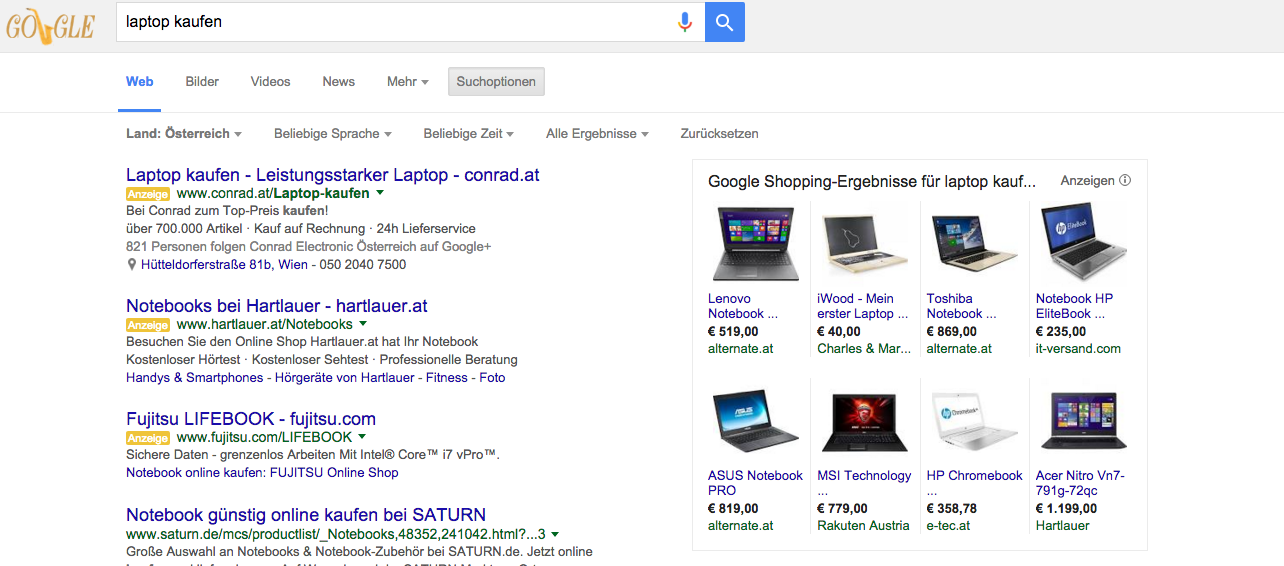Open the Lenovo Notebook product title link
1284x566 pixels.
click(743, 306)
